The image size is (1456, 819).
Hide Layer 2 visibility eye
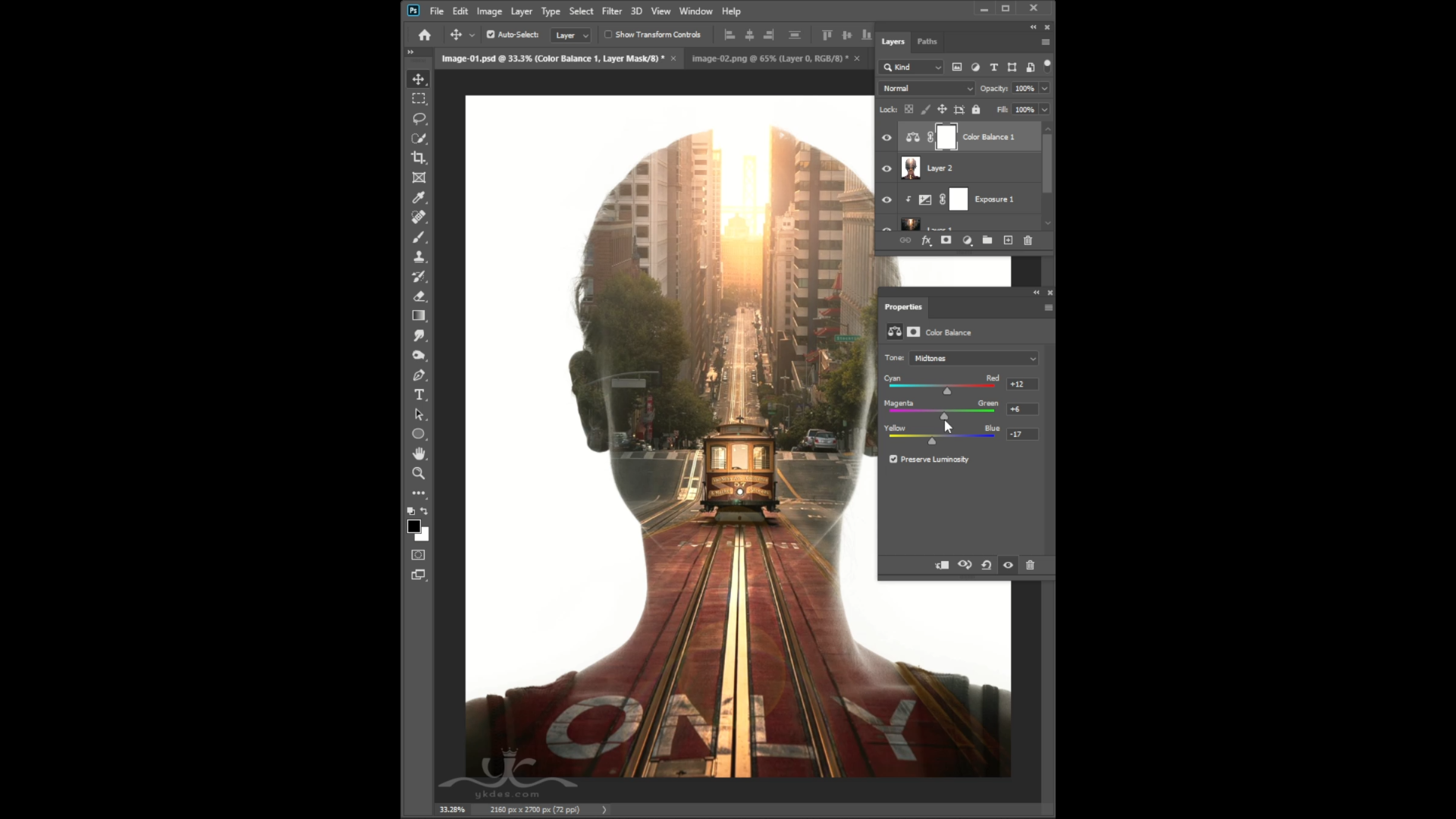(x=886, y=168)
